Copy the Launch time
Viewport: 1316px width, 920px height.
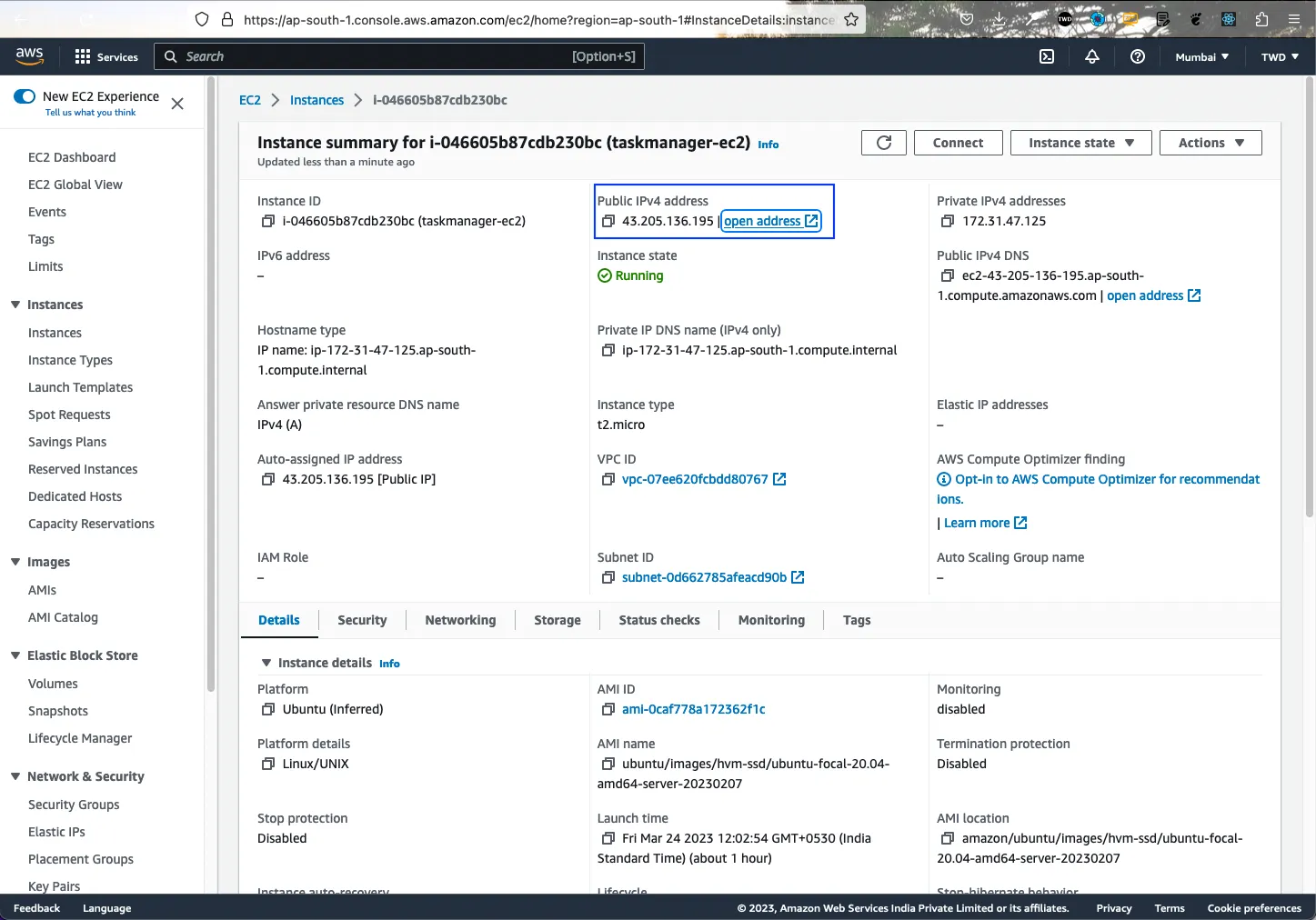tap(608, 838)
